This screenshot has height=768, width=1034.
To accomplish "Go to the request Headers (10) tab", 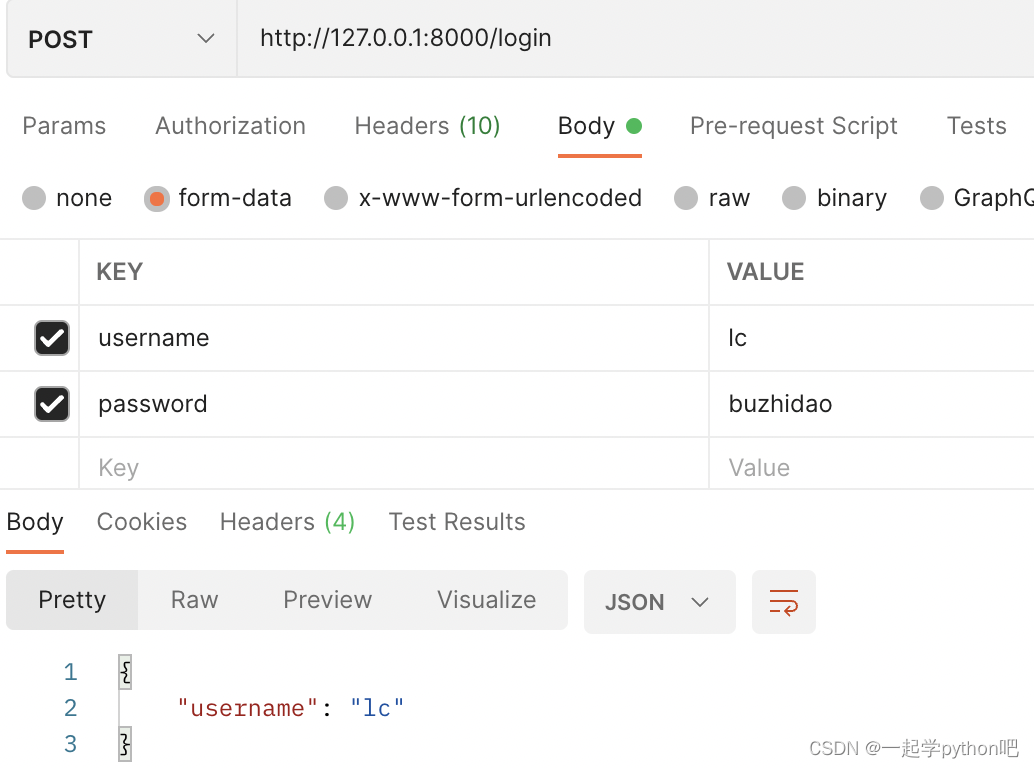I will click(x=427, y=126).
